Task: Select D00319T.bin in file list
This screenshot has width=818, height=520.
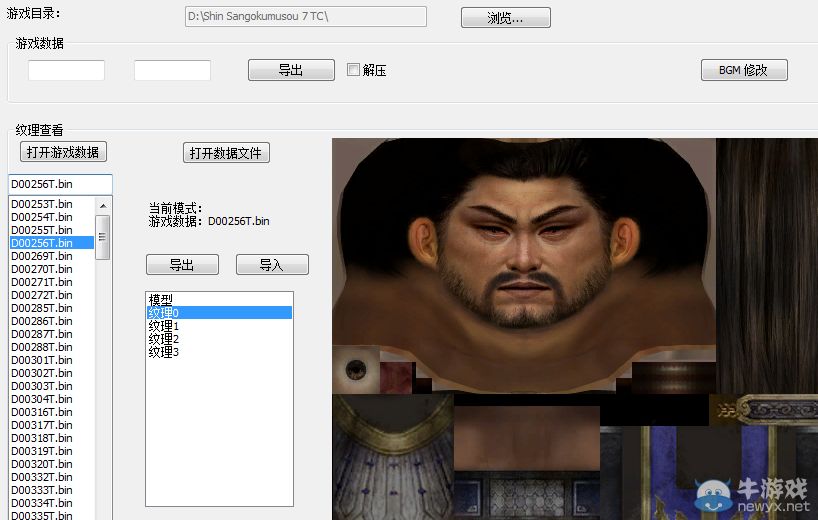Action: [52, 452]
